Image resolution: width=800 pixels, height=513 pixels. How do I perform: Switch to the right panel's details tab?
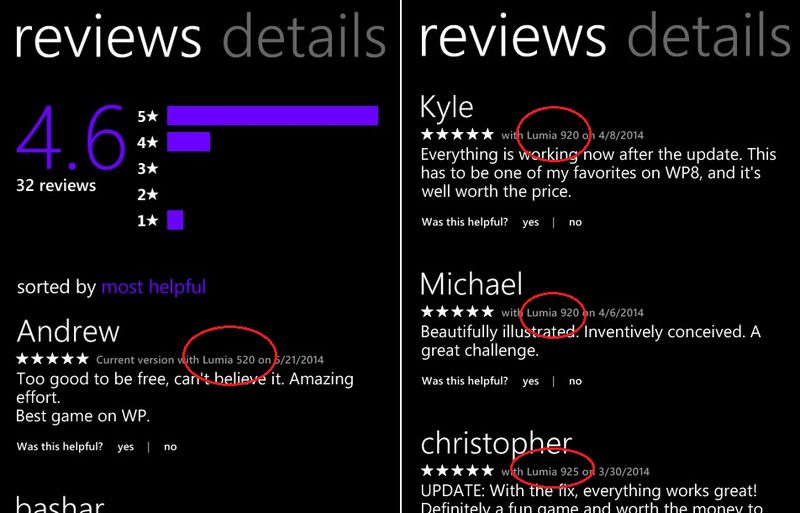point(709,36)
